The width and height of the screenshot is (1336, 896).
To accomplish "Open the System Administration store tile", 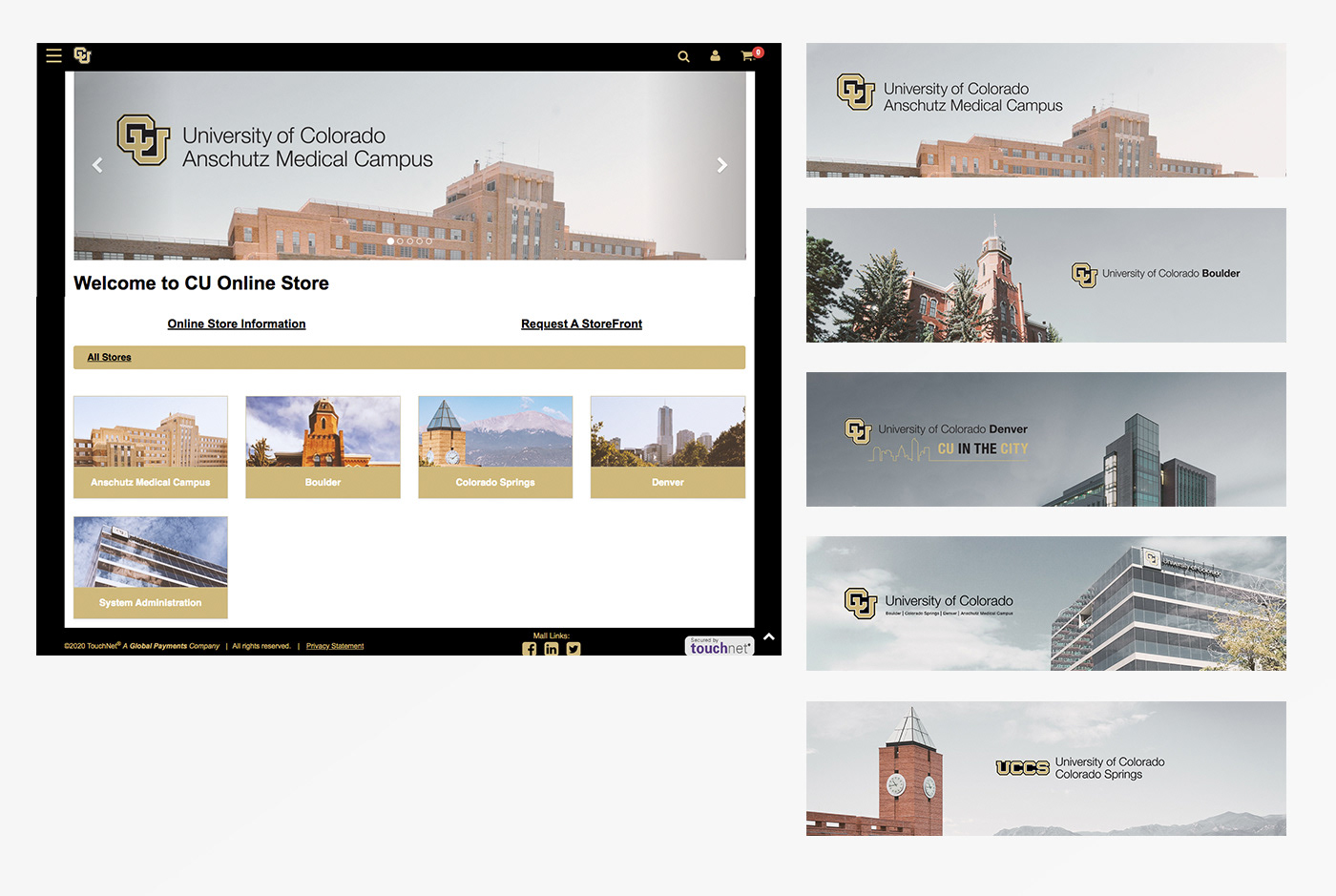I will [151, 568].
